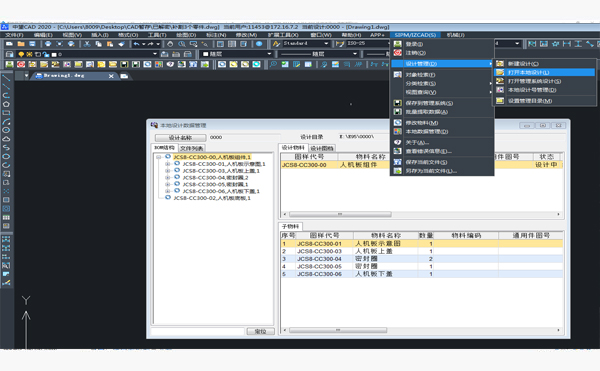
Task: Click the Layer Properties Manager icon
Action: [10, 54]
